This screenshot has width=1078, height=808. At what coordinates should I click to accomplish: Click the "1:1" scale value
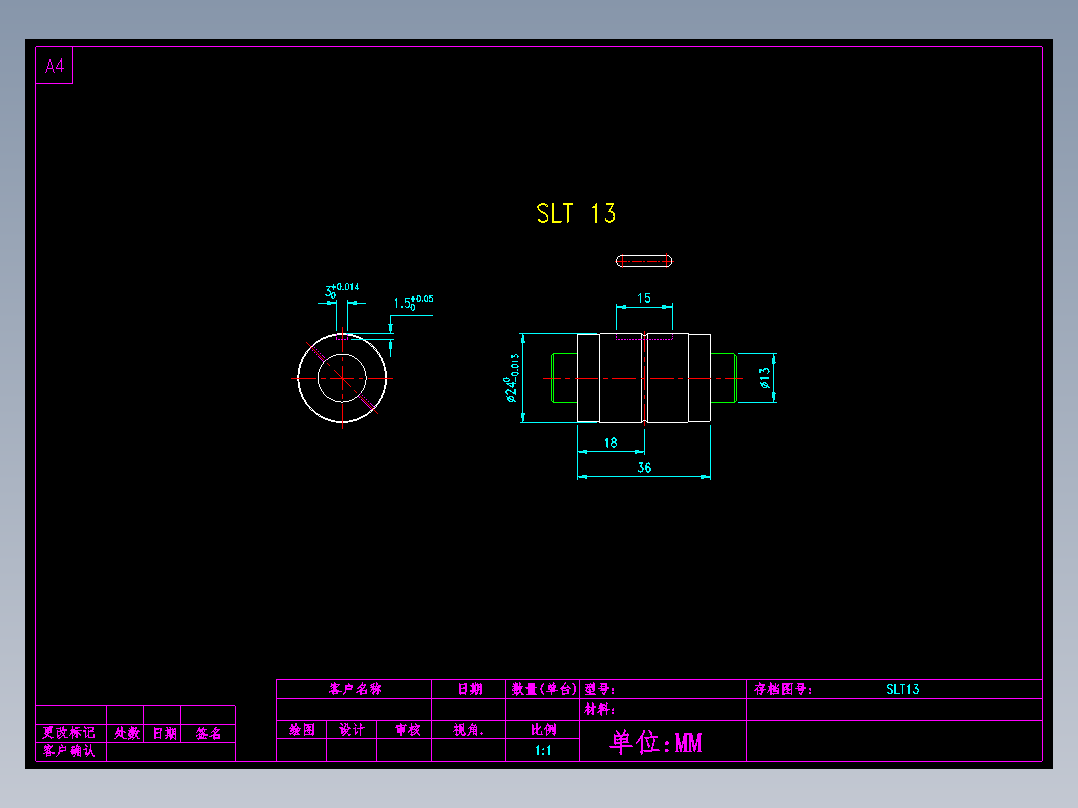pyautogui.click(x=543, y=750)
